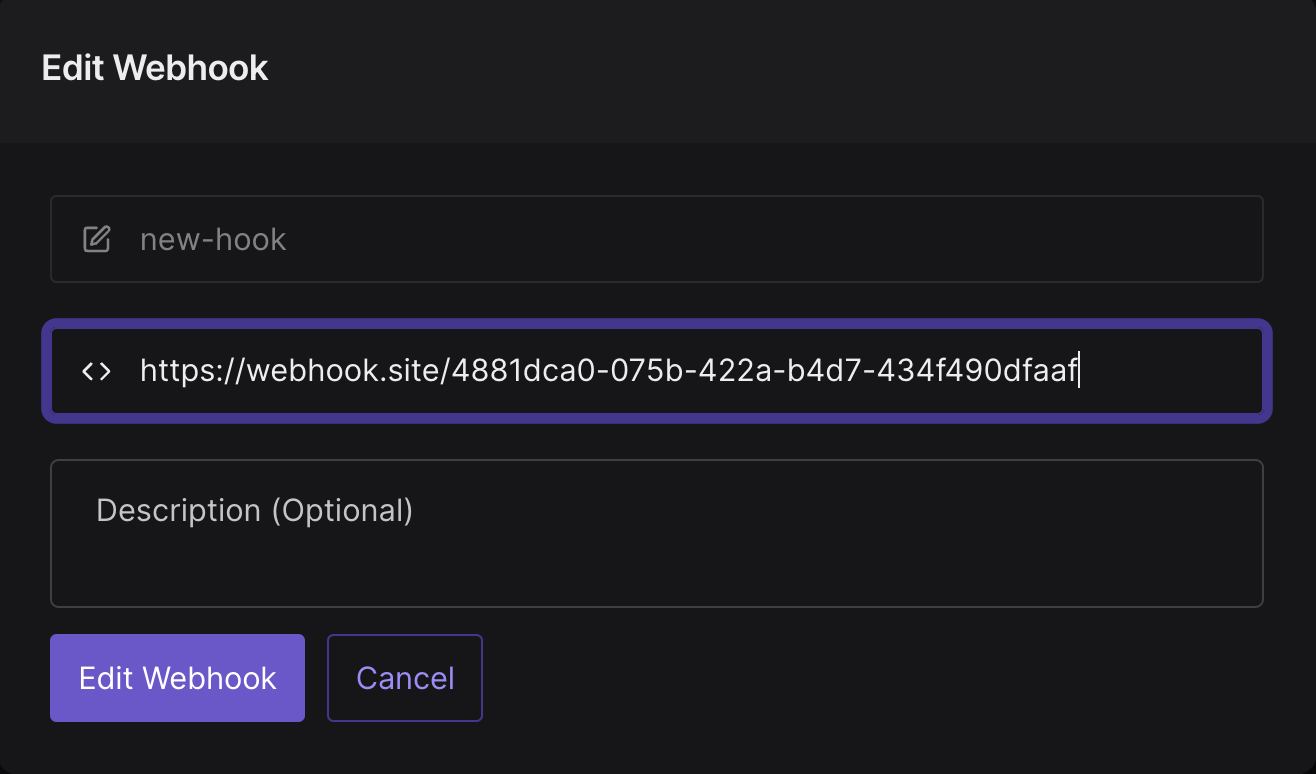The width and height of the screenshot is (1316, 774).
Task: Click inside the webhook URL input field
Action: click(x=657, y=371)
